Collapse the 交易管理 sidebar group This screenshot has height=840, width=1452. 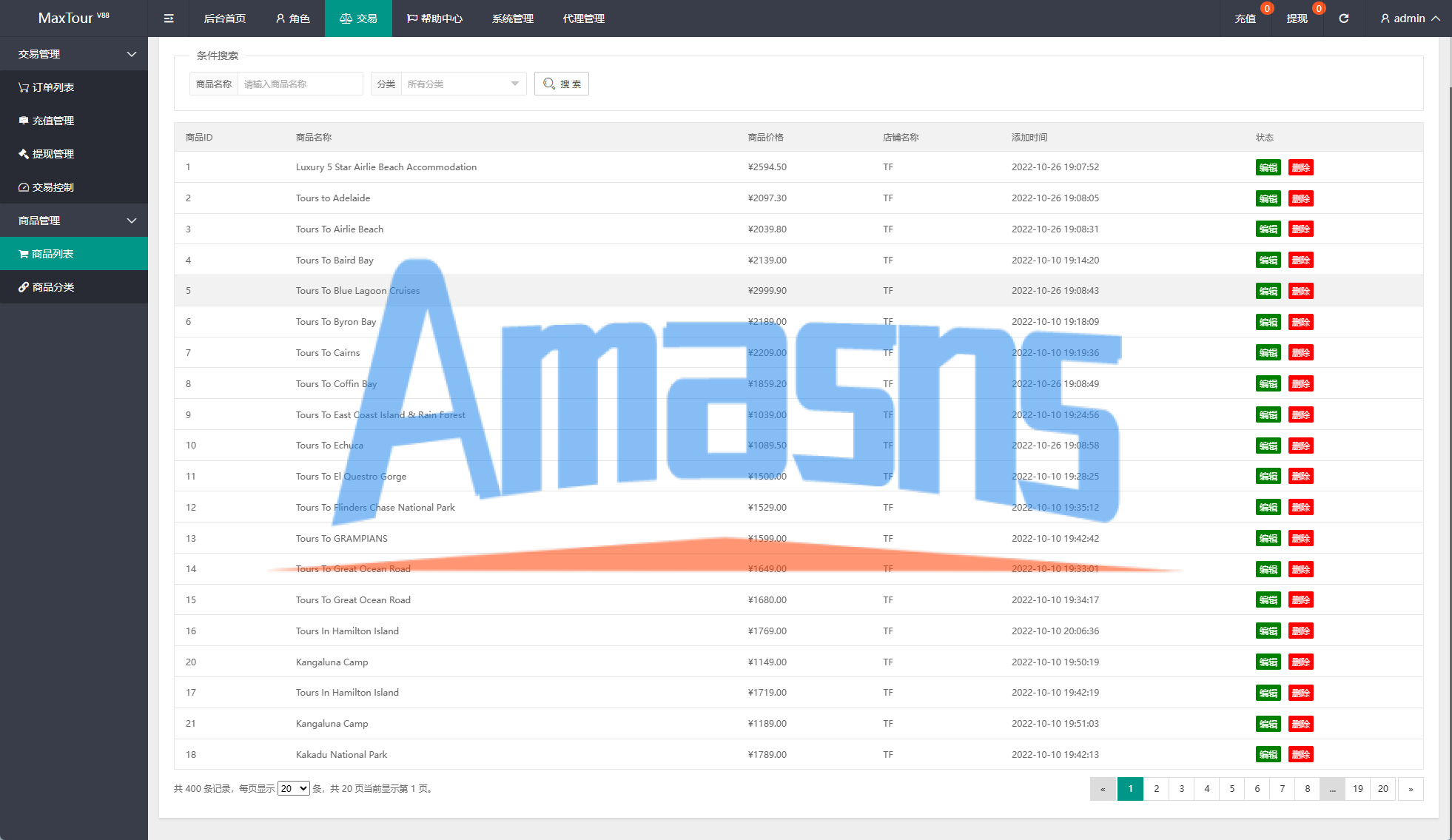point(74,54)
